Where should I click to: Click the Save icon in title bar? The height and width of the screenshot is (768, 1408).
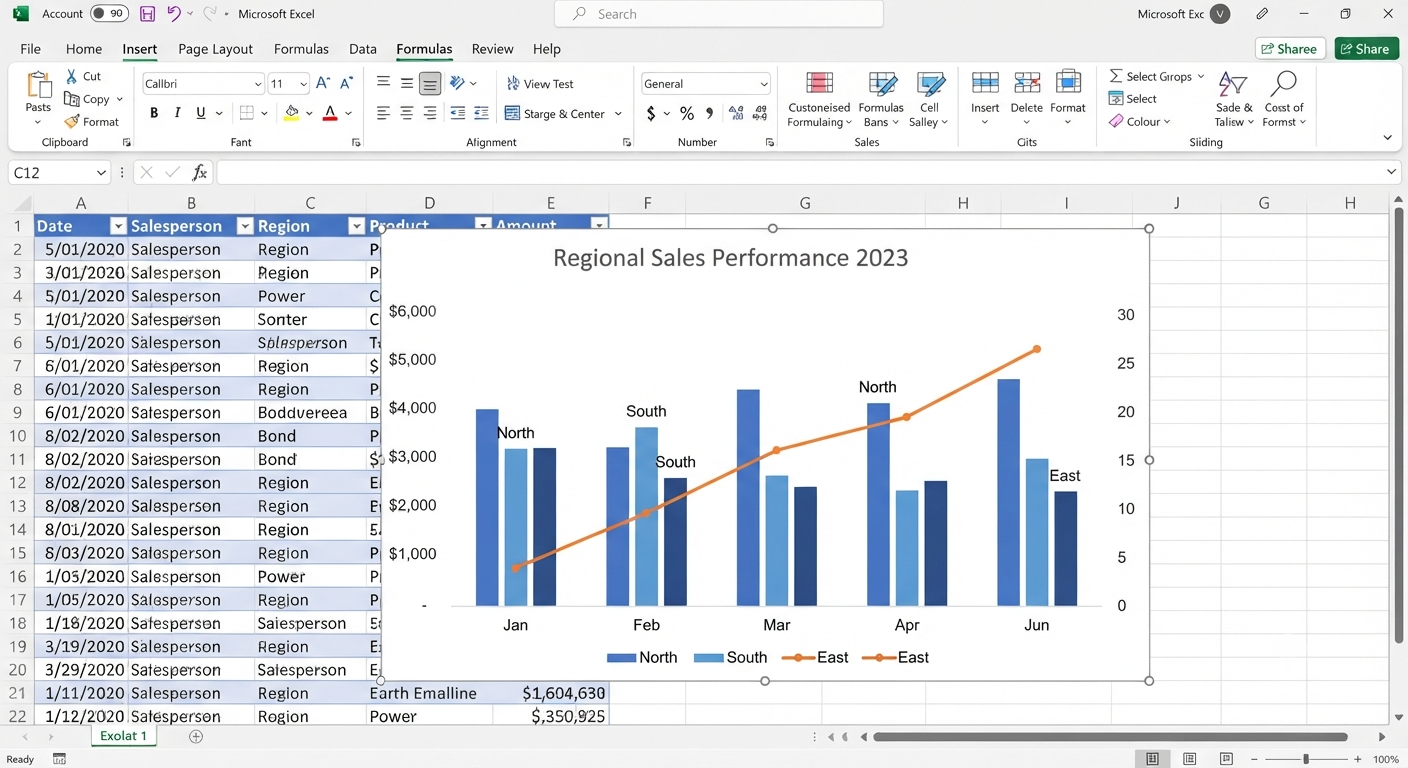pyautogui.click(x=147, y=14)
